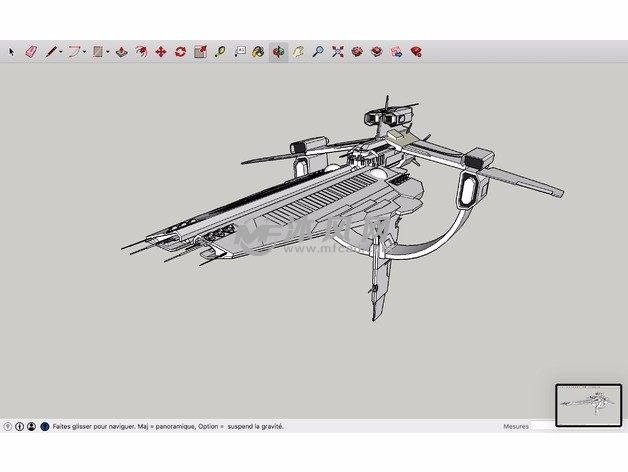Open the Line tool dropdown arrow
The width and height of the screenshot is (628, 472).
[61, 51]
